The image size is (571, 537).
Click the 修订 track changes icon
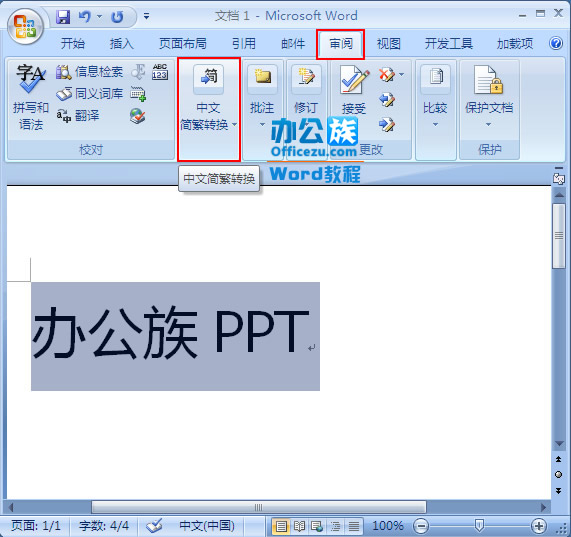coord(306,78)
